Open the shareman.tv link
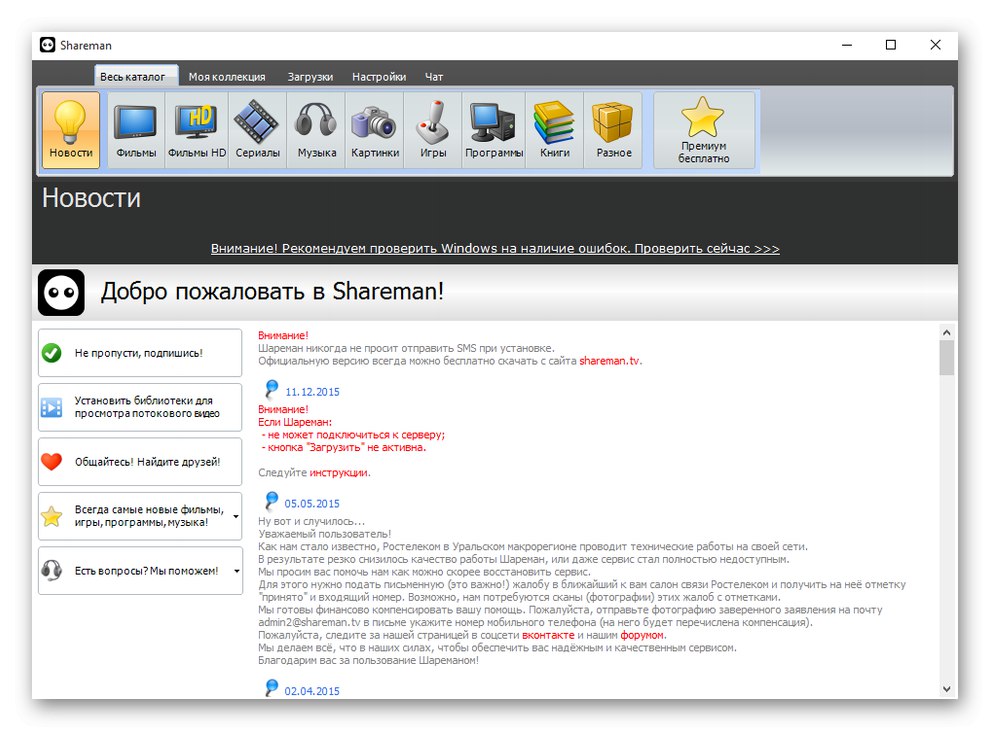This screenshot has height=731, width=990. tap(609, 361)
